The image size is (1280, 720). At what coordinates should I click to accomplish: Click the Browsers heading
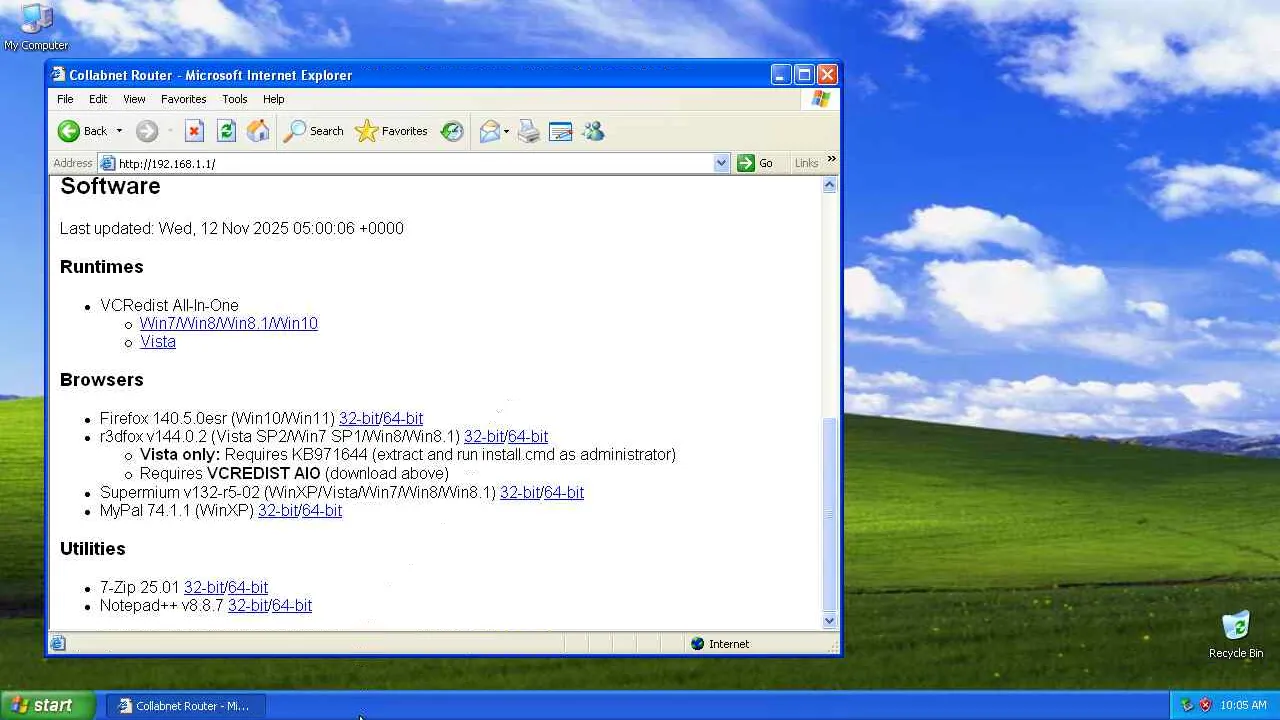pyautogui.click(x=102, y=380)
